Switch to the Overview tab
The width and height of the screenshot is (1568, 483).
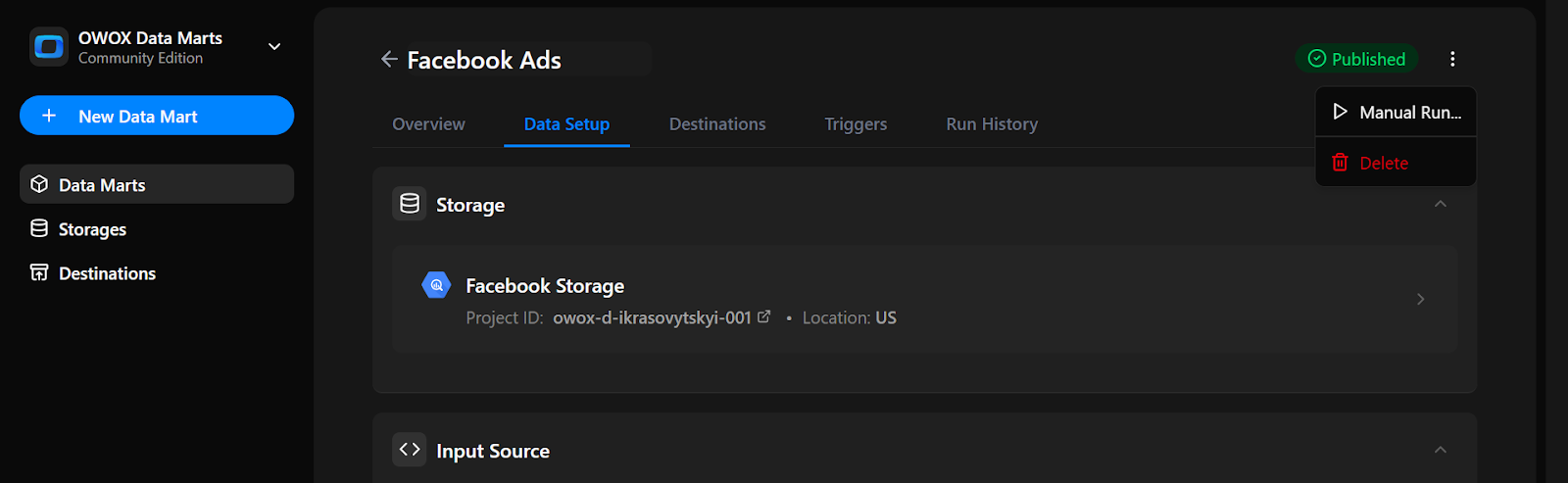[x=428, y=124]
